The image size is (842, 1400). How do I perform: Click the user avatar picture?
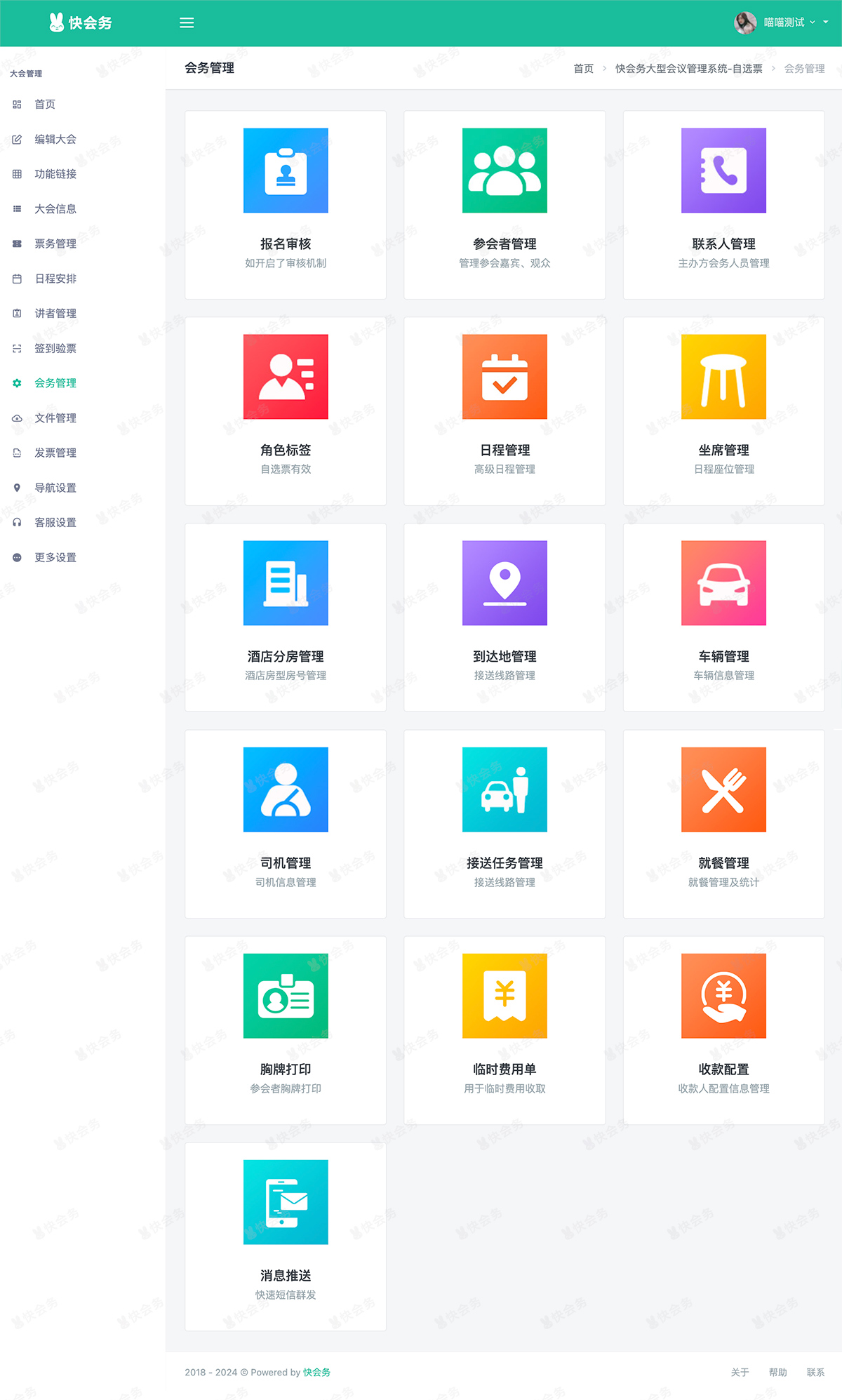(x=744, y=22)
